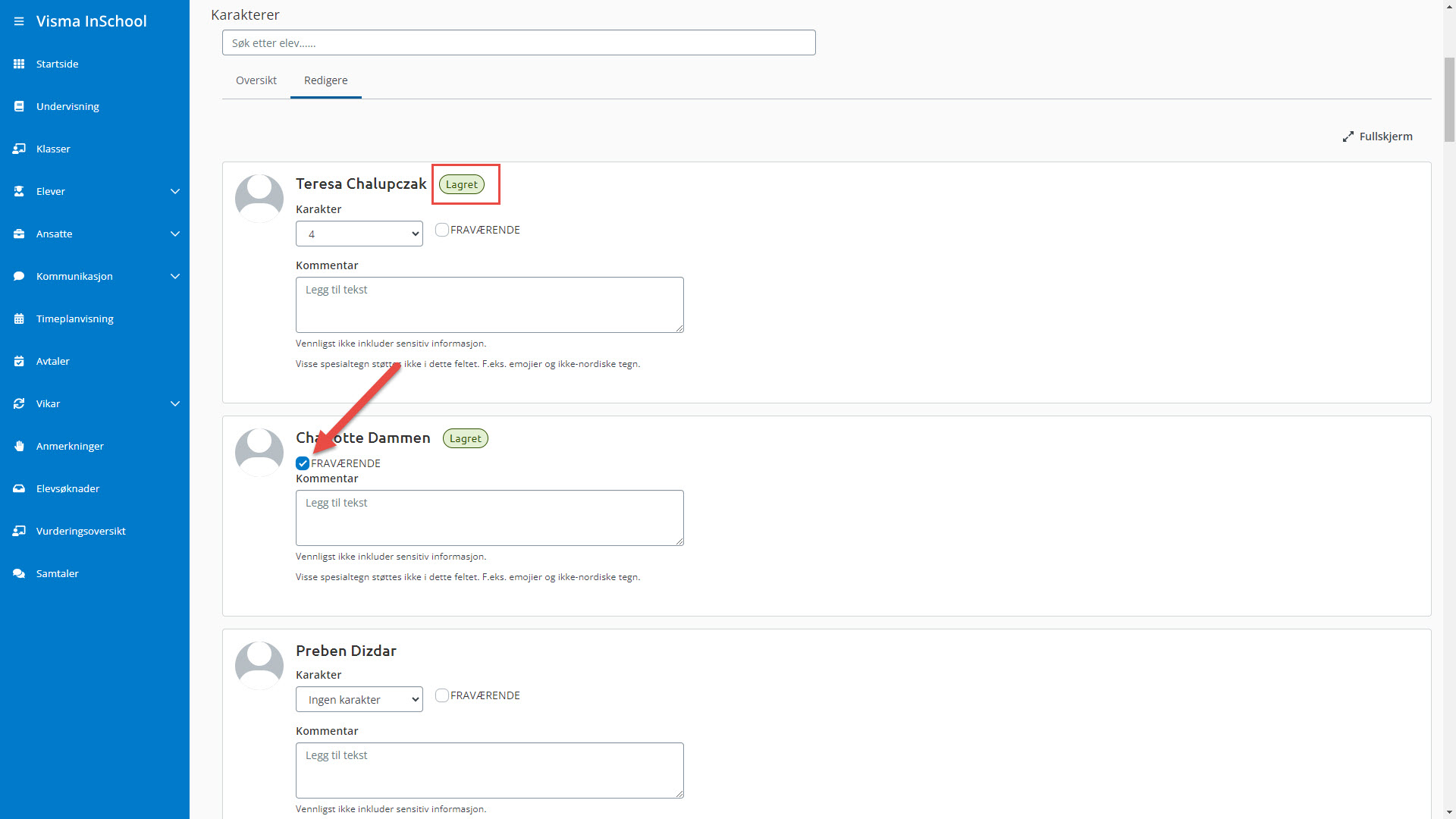
Task: Open the hamburger menu icon
Action: tap(19, 21)
